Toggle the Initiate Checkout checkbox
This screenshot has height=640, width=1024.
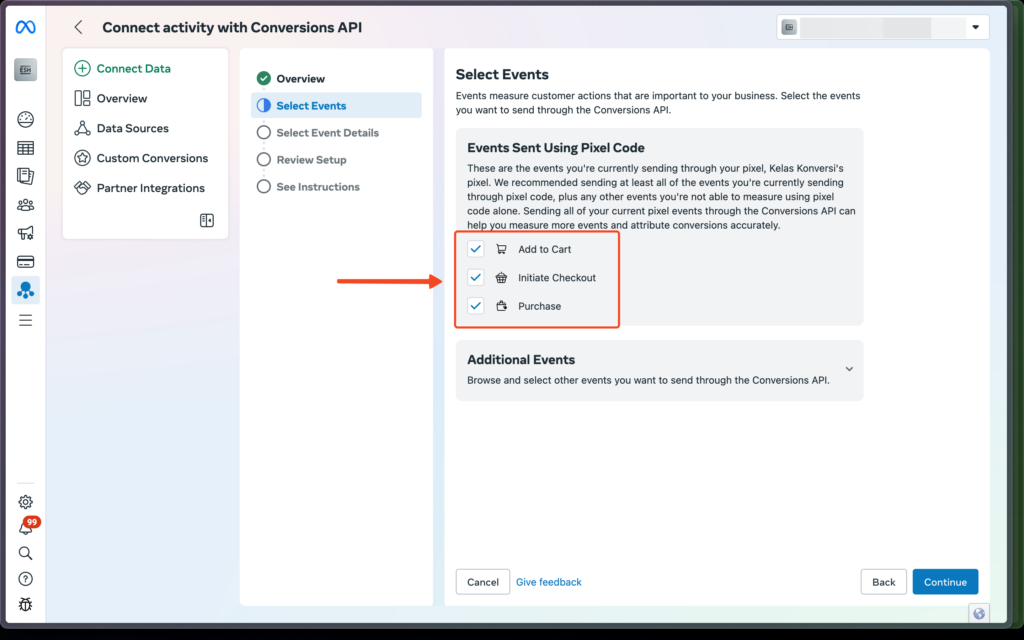pyautogui.click(x=476, y=277)
